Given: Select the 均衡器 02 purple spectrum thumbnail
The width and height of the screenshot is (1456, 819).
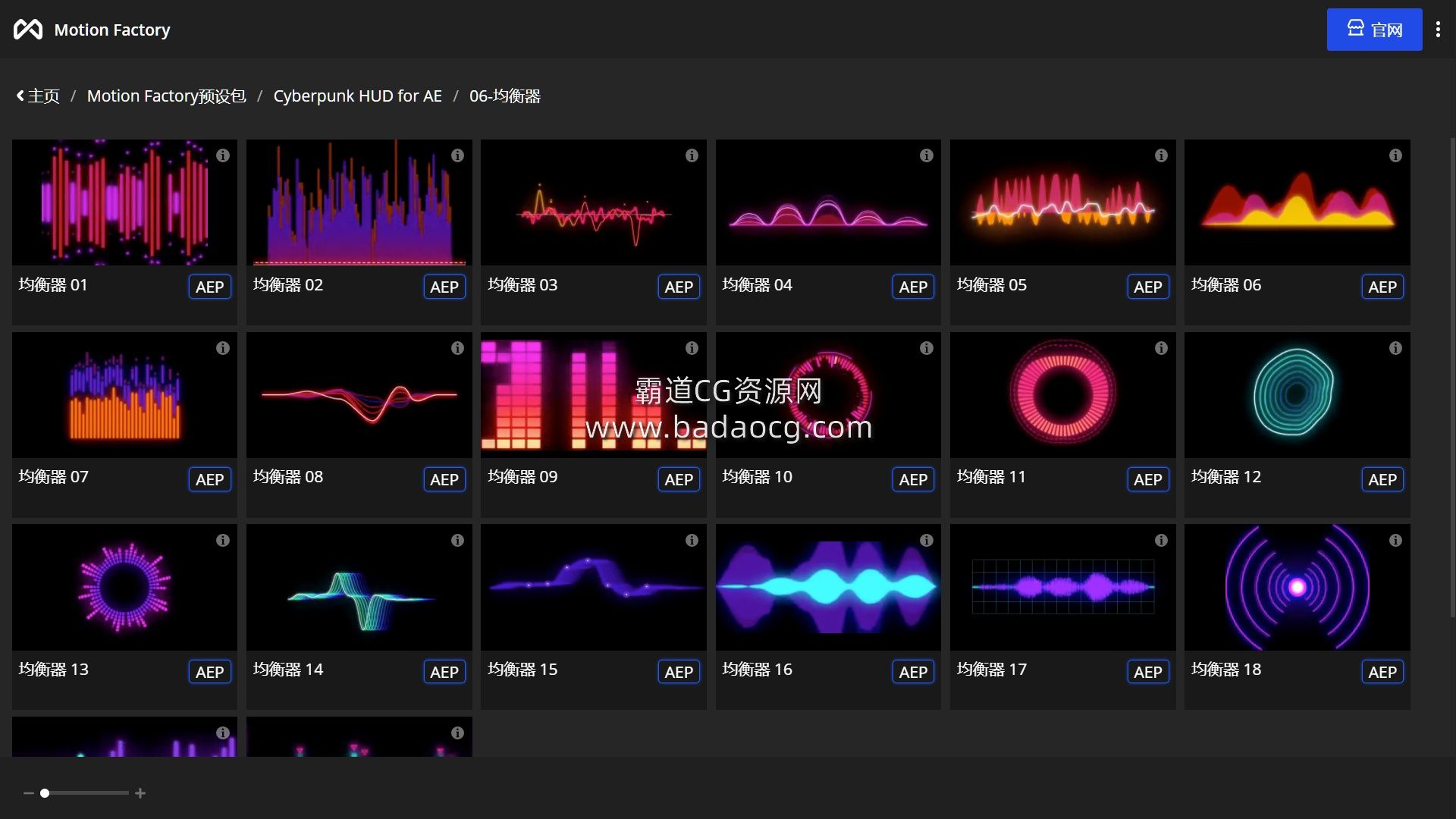Looking at the screenshot, I should 359,202.
